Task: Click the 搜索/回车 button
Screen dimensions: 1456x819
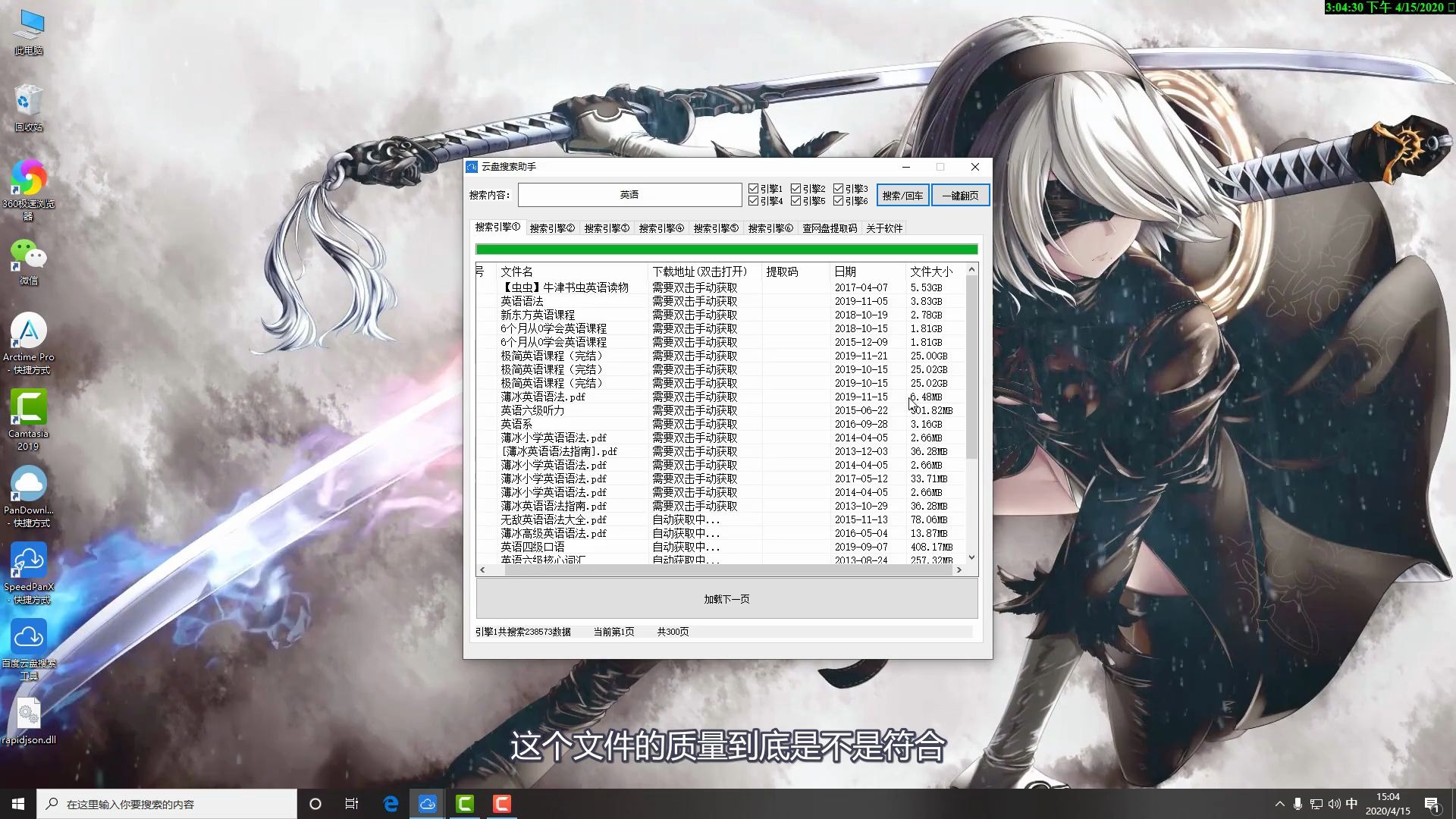Action: 902,196
